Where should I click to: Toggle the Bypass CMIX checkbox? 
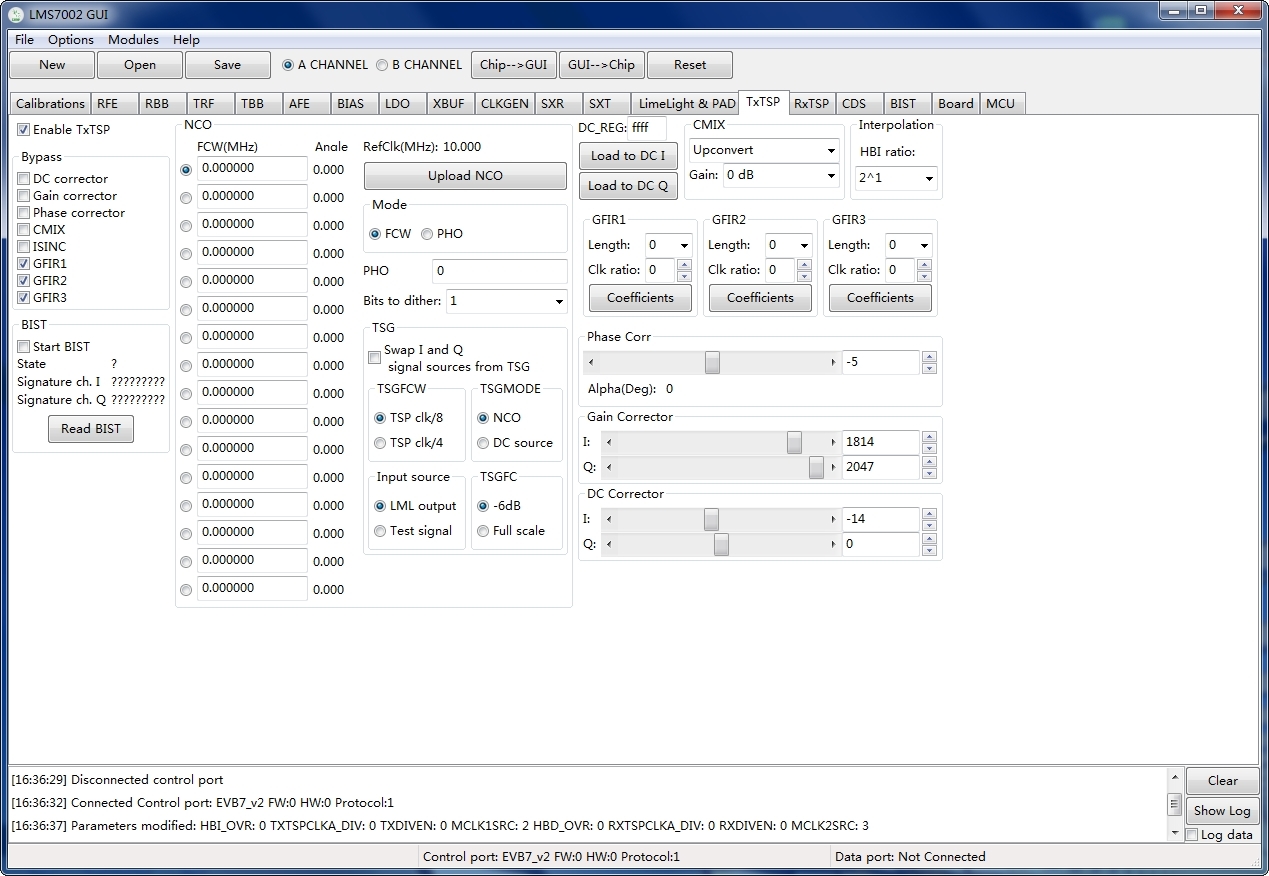tap(24, 230)
